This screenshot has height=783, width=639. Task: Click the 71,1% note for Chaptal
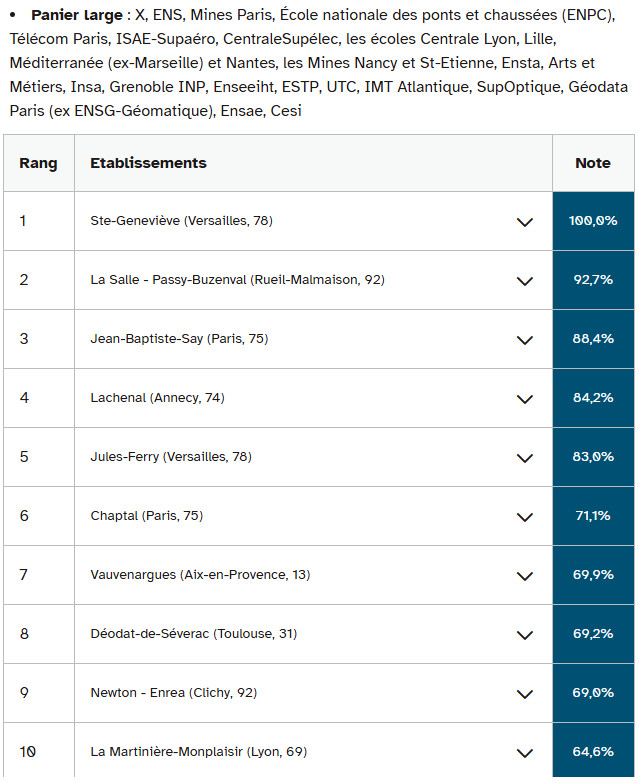(593, 516)
